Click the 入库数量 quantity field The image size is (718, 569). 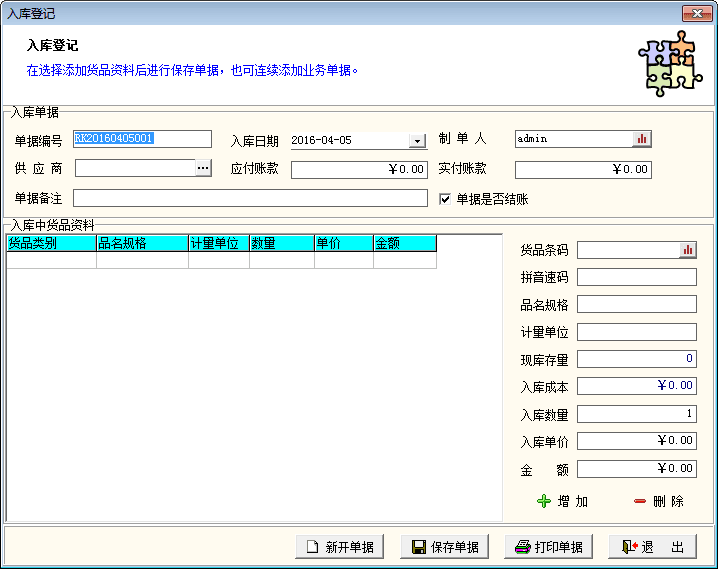[636, 413]
